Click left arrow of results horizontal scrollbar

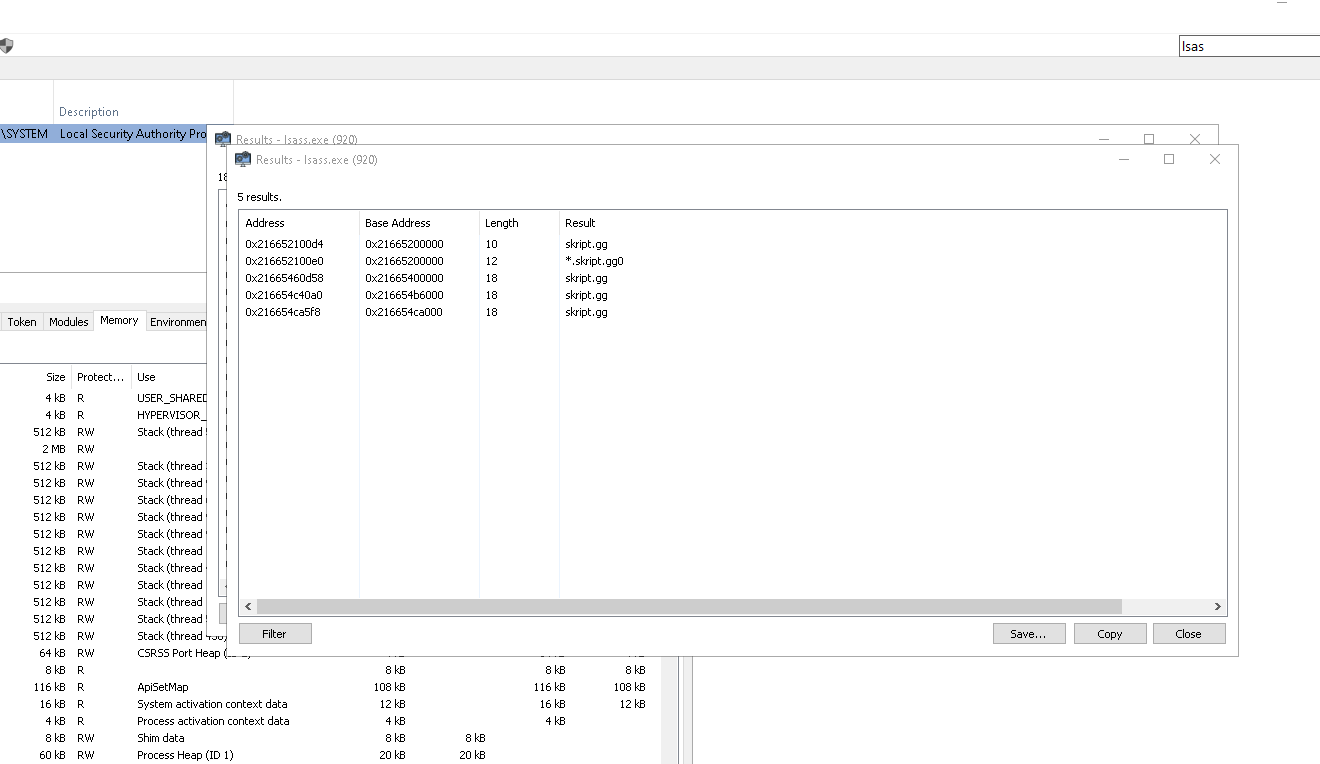(x=247, y=606)
